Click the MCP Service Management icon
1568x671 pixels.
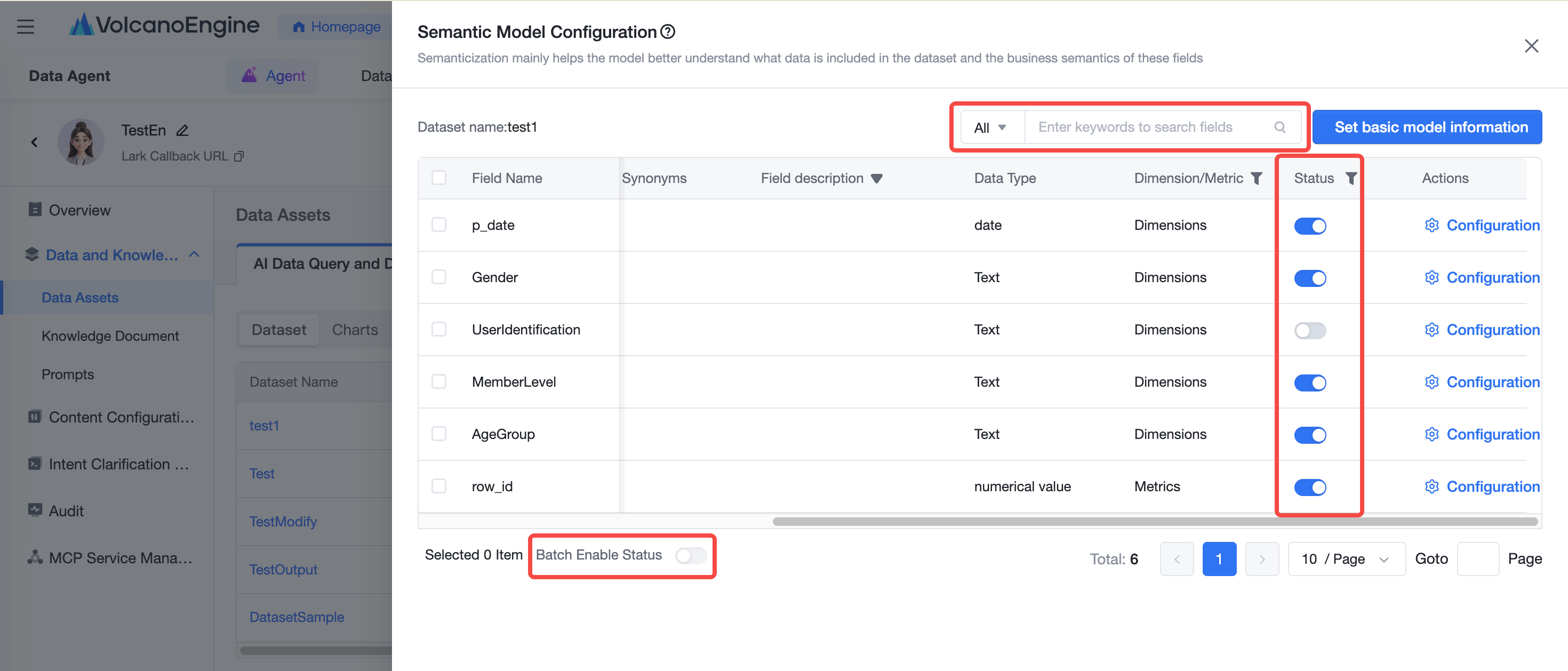(35, 557)
